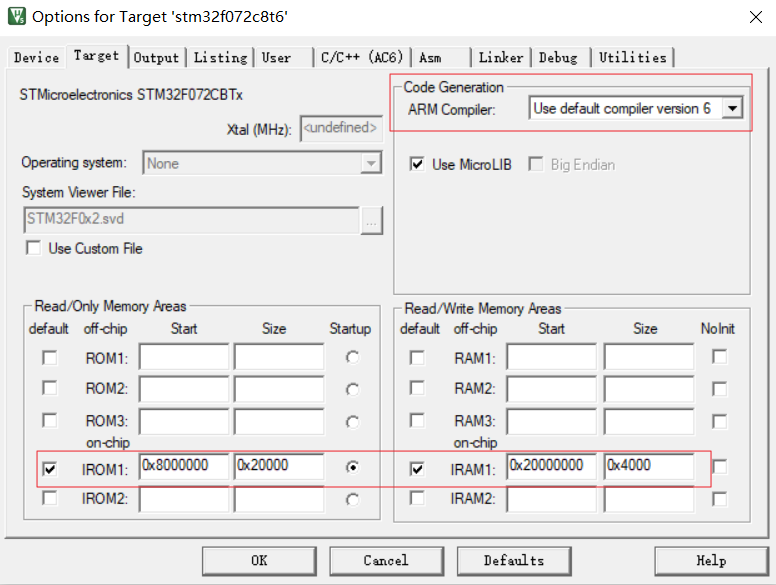Check the IRAM2 default checkbox

click(x=417, y=498)
